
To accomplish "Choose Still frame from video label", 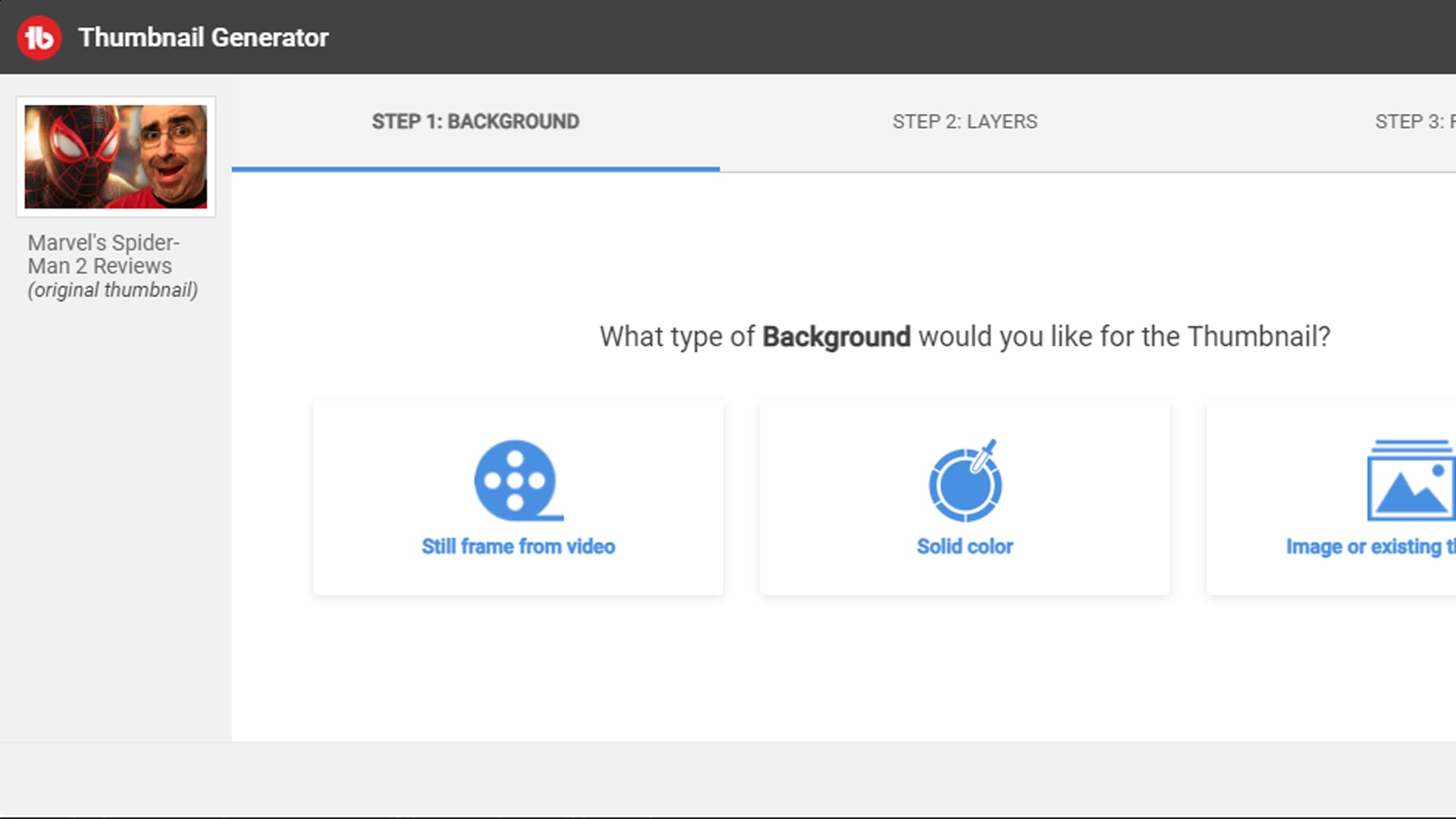I will 518,547.
